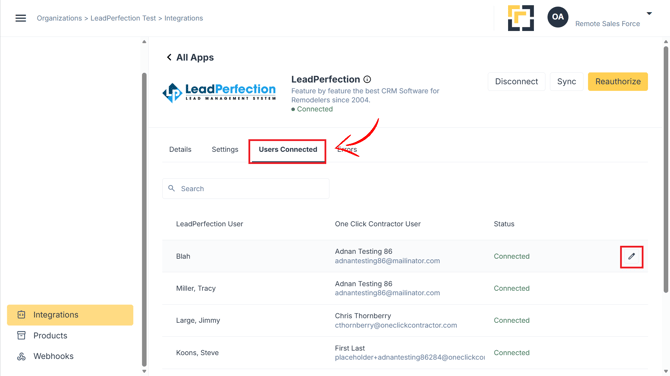Click the LeadPerfection app title
The width and height of the screenshot is (670, 376).
click(x=326, y=79)
